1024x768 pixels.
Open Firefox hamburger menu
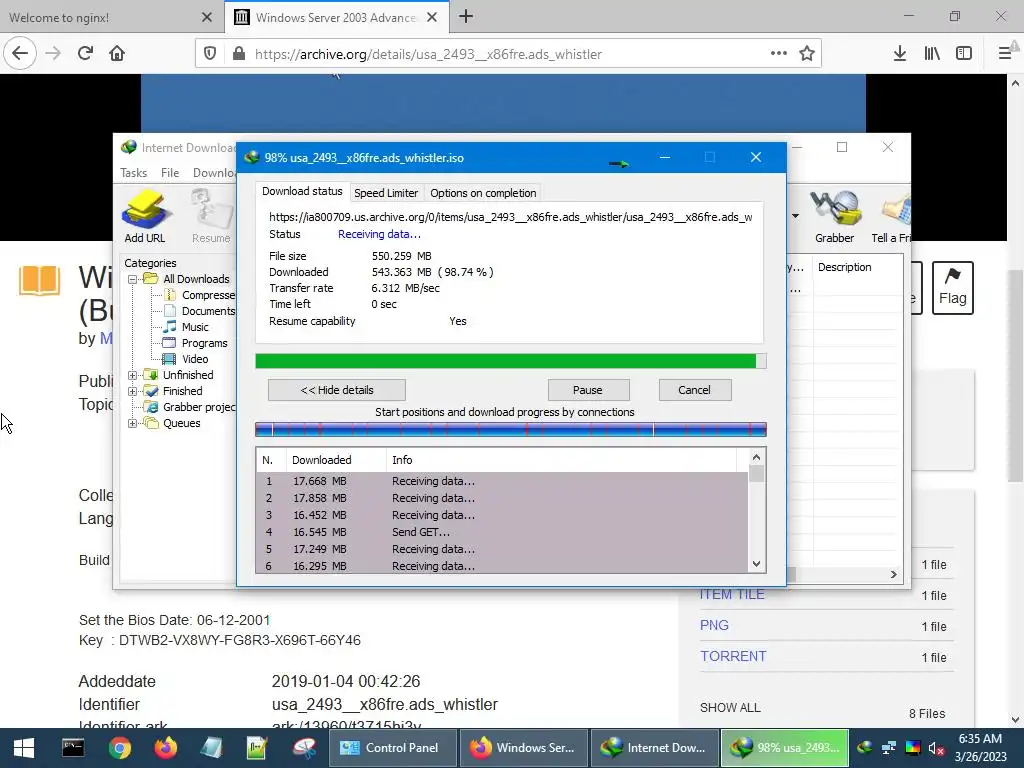click(x=1006, y=54)
